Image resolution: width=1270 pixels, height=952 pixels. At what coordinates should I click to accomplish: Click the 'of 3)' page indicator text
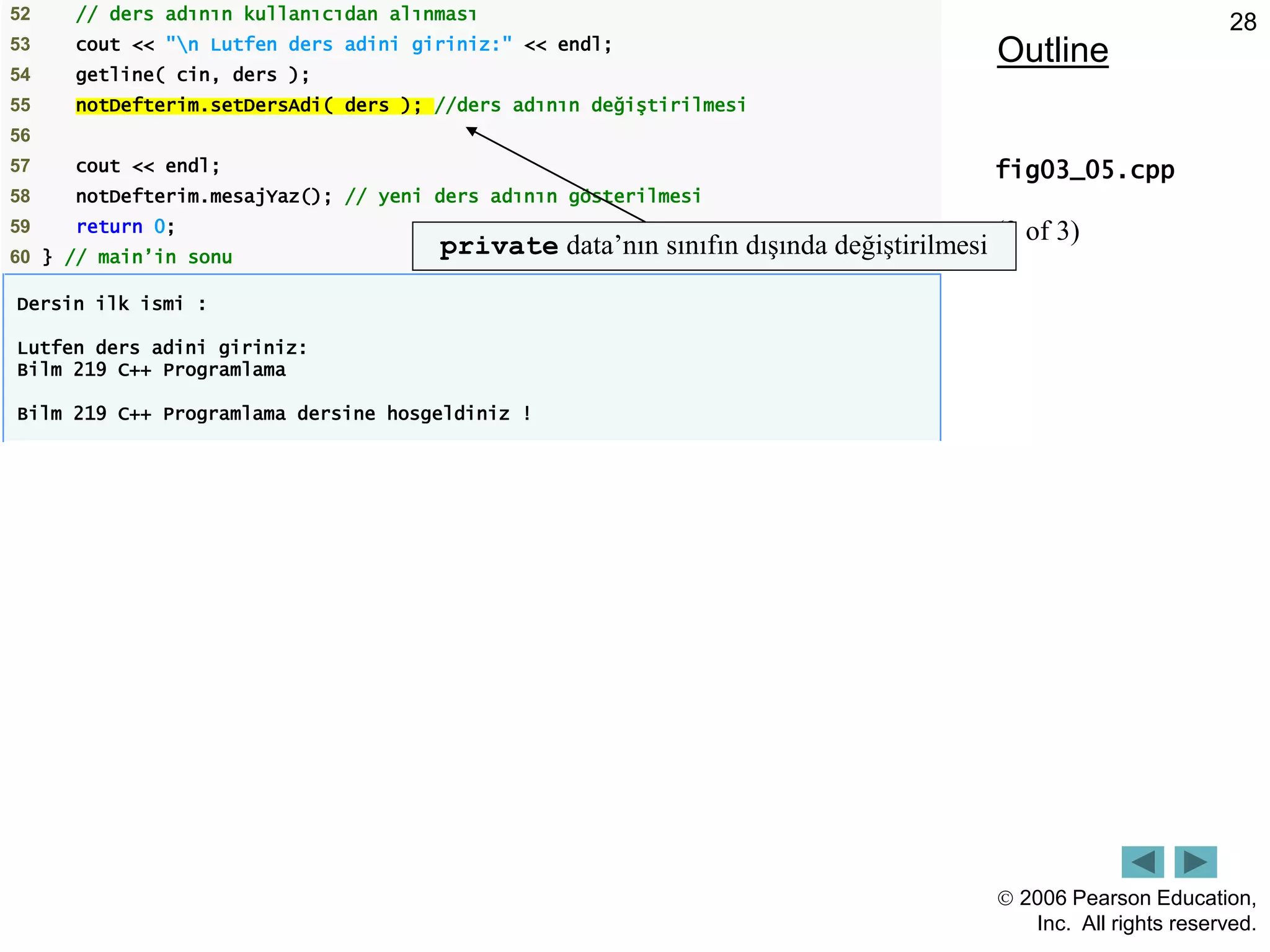click(1052, 231)
